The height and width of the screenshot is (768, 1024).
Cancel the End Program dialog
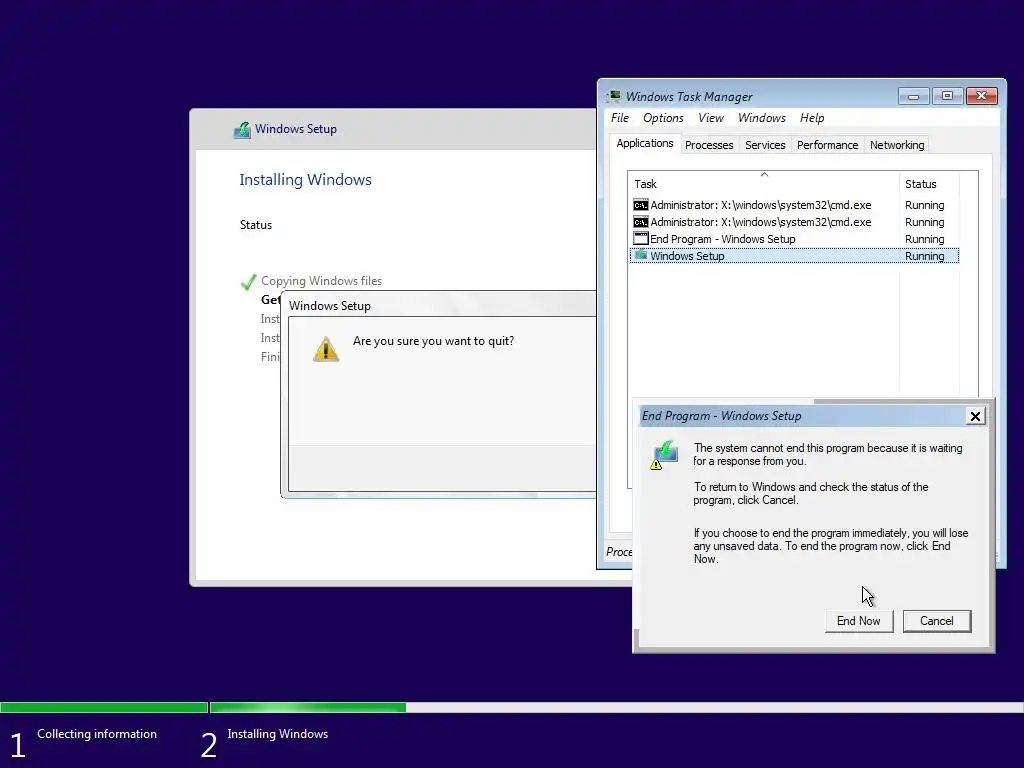[x=936, y=621]
